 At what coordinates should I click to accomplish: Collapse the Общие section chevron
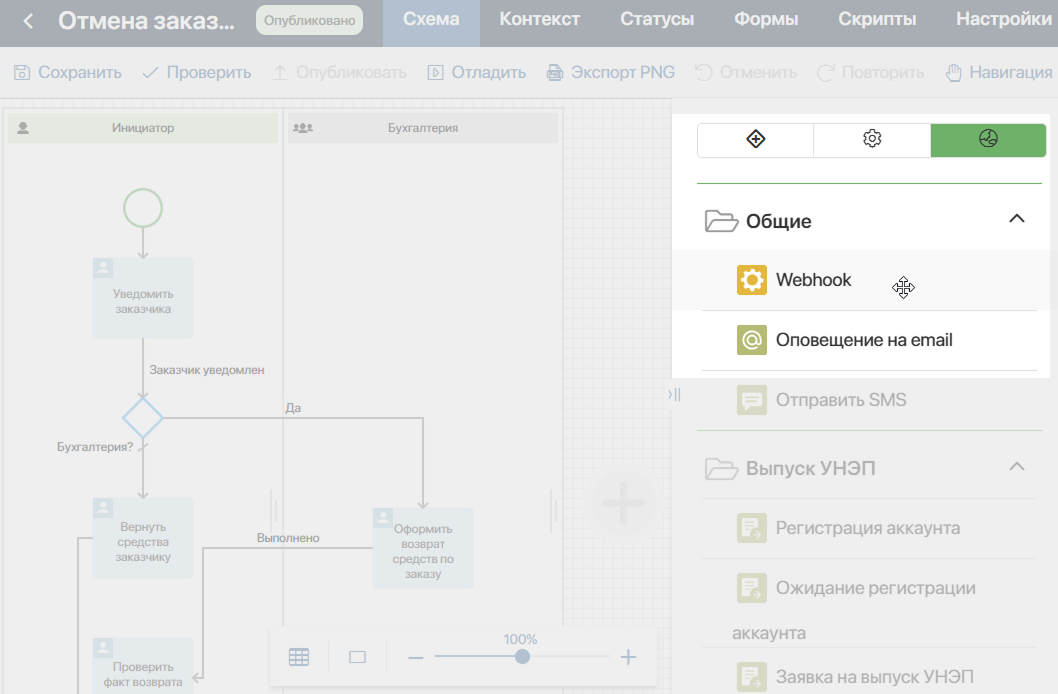pos(1017,219)
